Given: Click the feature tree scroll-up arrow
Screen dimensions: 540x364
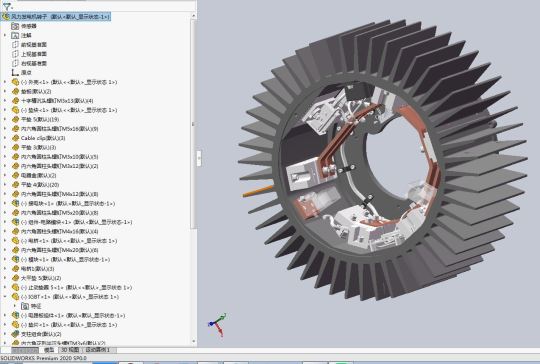Looking at the screenshot, I should point(193,15).
